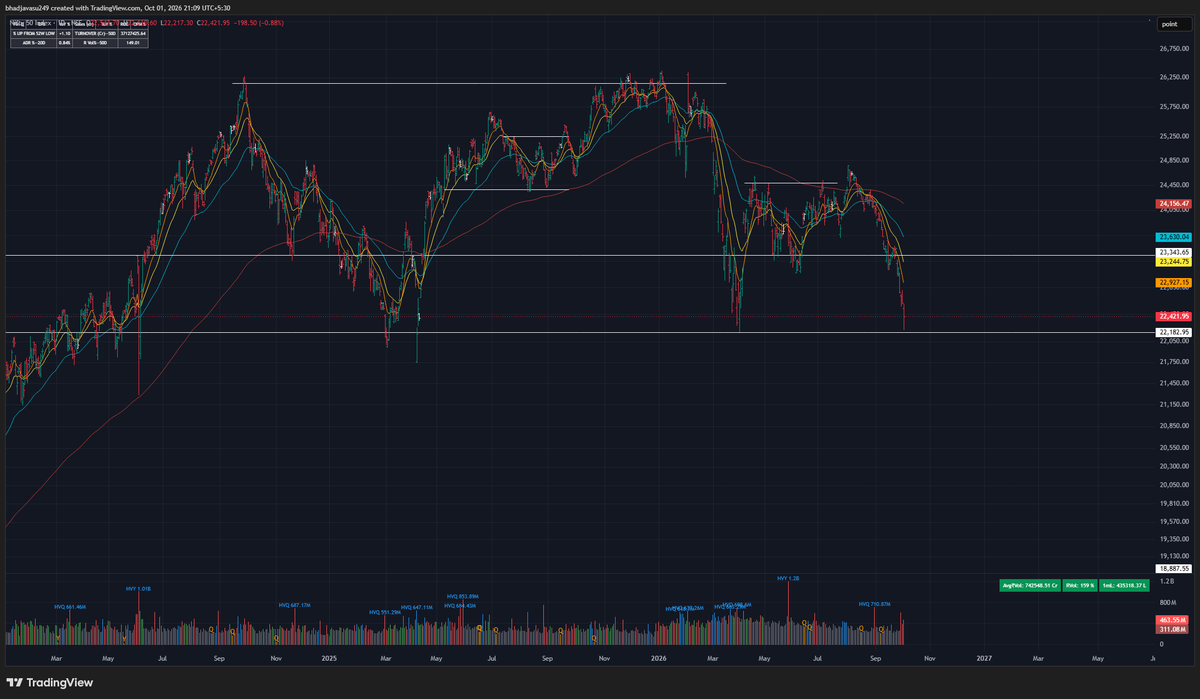
Task: Click the 2025 label on time axis
Action: tap(329, 658)
